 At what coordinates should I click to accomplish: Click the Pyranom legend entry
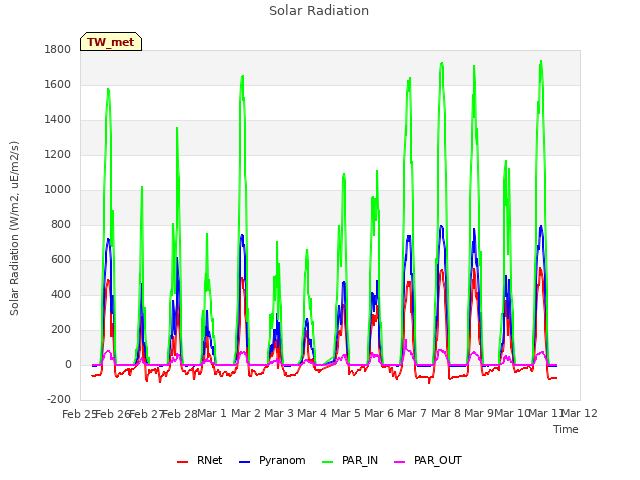coord(272,460)
